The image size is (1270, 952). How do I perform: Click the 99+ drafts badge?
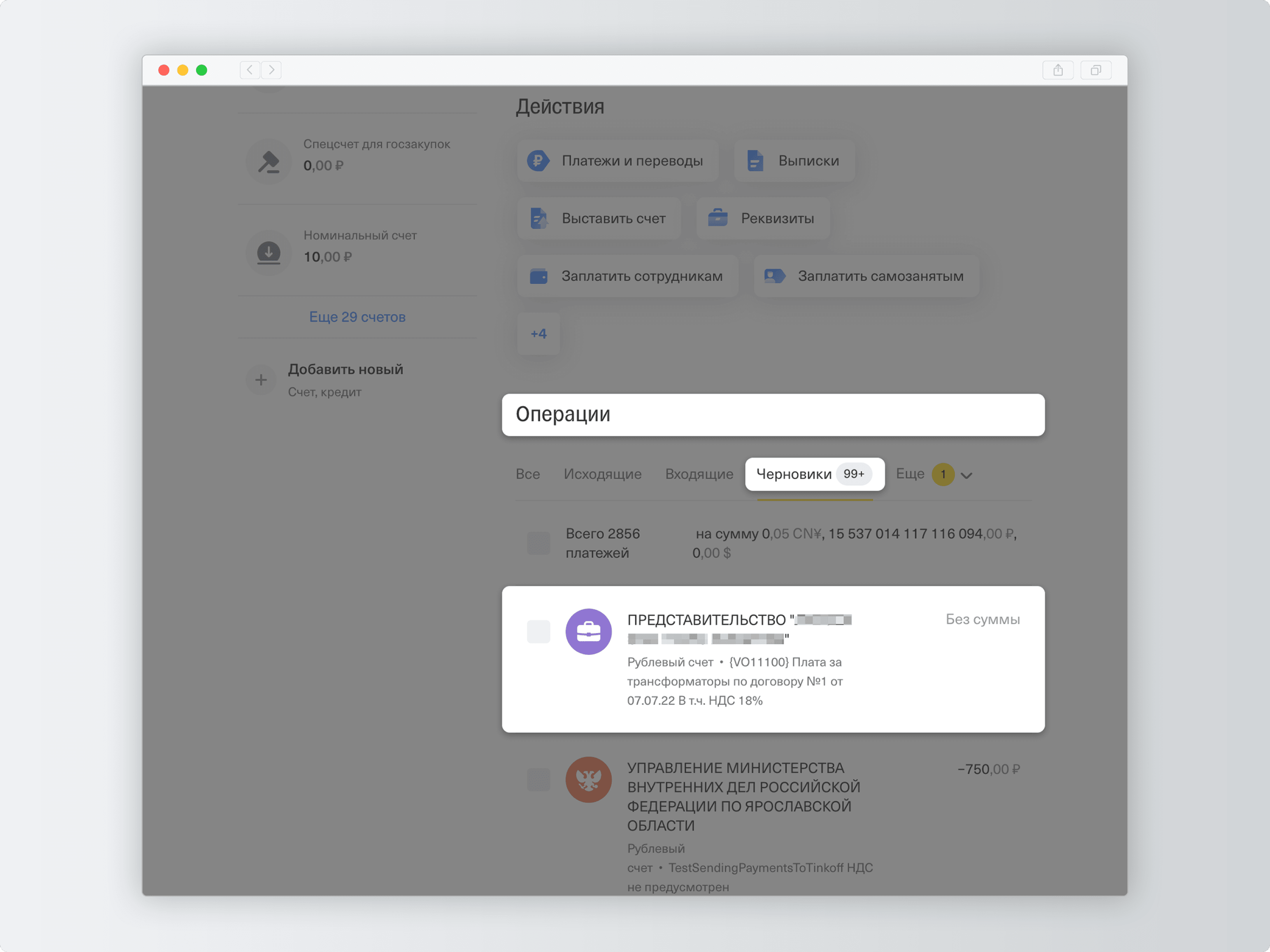854,474
